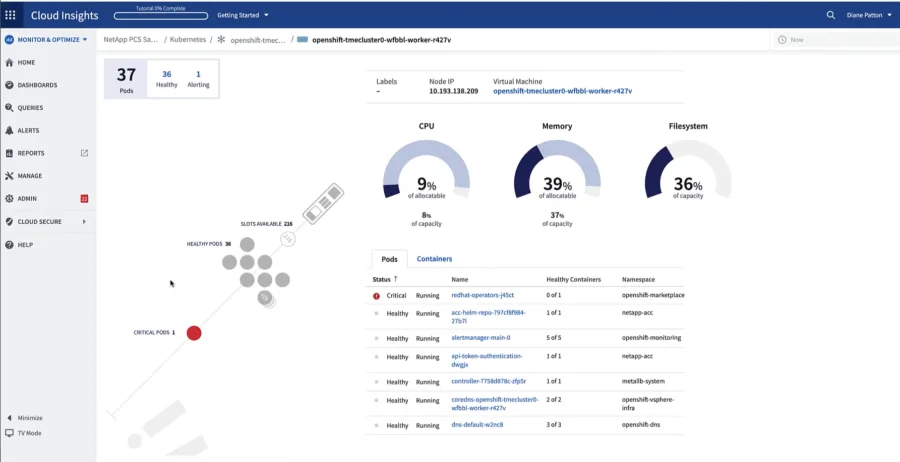Open the app launcher grid icon

coord(10,15)
